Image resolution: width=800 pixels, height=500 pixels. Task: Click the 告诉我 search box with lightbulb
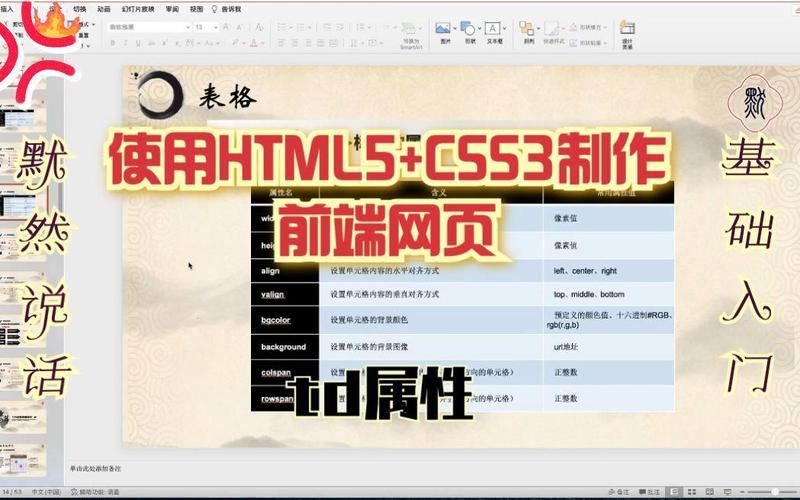227,9
